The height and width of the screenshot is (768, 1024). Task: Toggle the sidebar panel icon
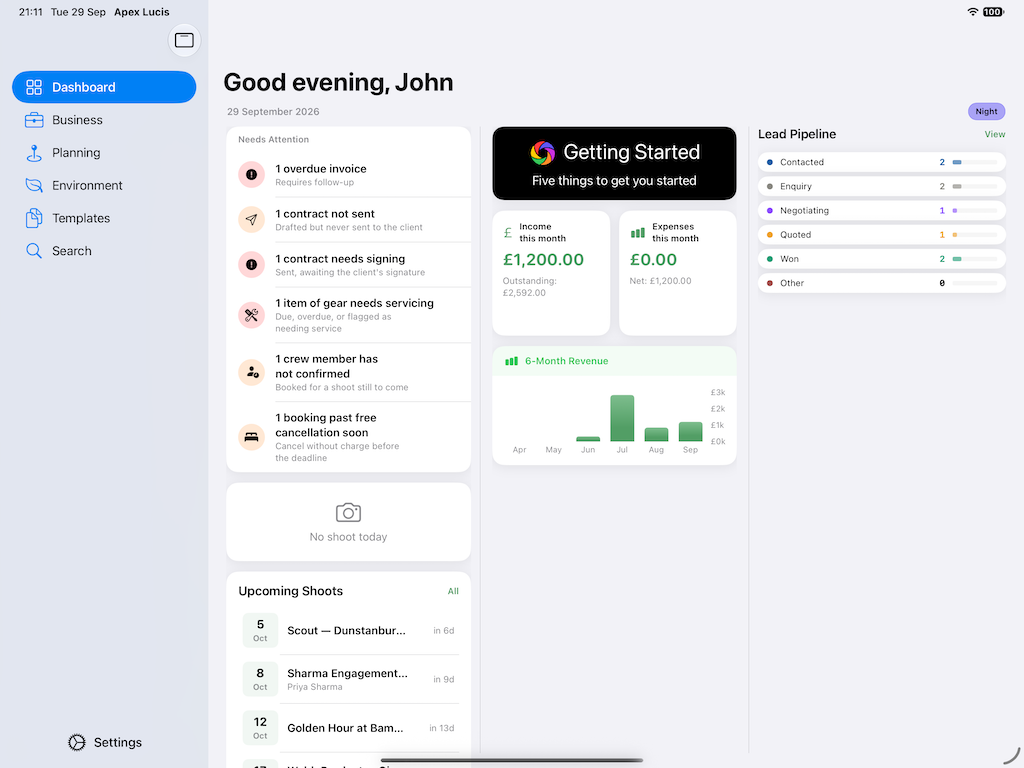(184, 40)
